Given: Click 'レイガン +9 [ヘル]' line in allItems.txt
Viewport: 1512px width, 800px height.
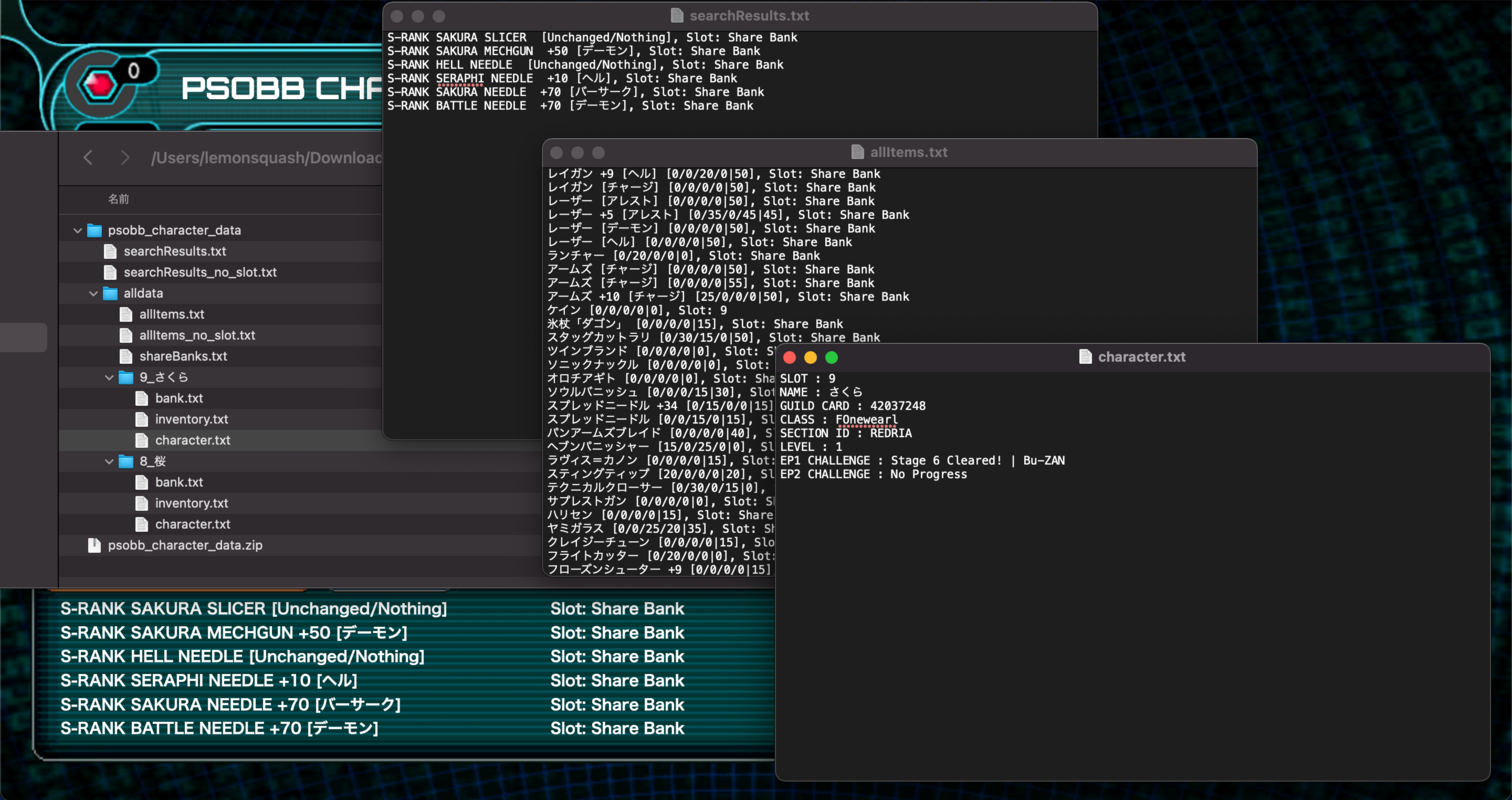Looking at the screenshot, I should tap(714, 175).
